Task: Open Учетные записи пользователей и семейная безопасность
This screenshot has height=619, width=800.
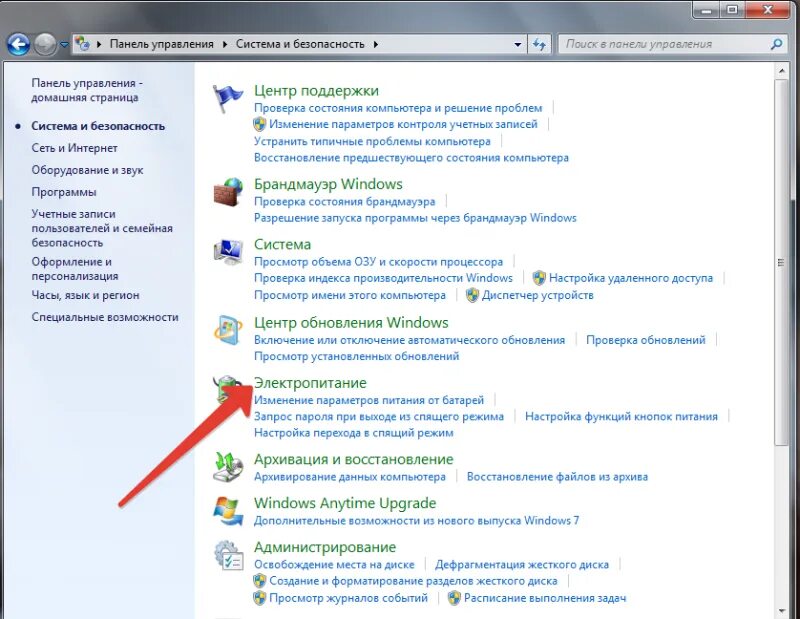Action: (102, 228)
